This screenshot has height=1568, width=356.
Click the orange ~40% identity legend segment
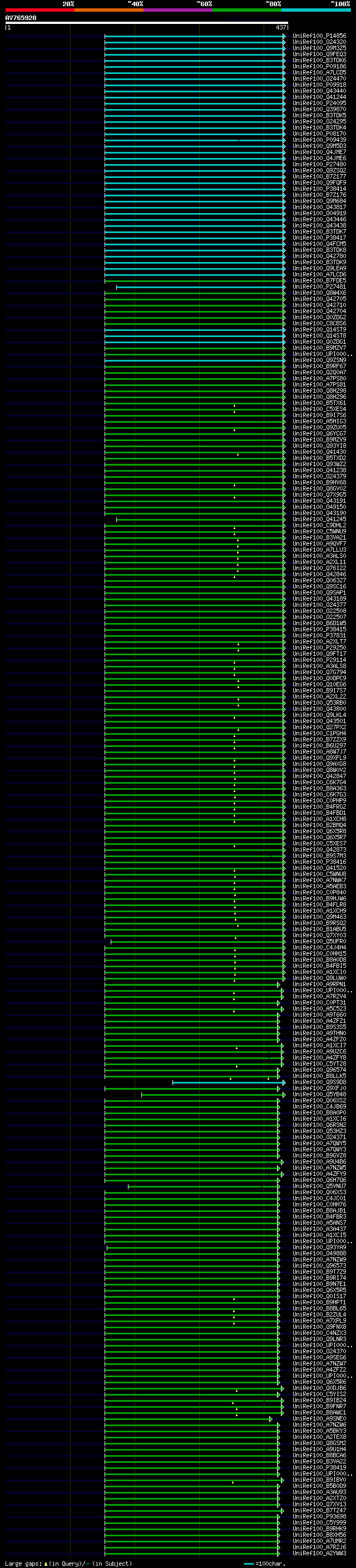[x=109, y=10]
